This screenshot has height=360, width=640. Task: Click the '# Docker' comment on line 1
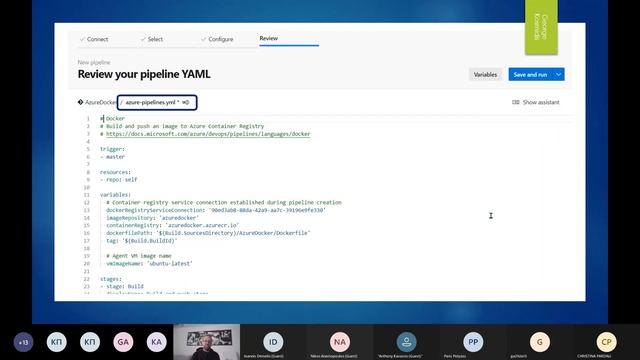(x=113, y=118)
